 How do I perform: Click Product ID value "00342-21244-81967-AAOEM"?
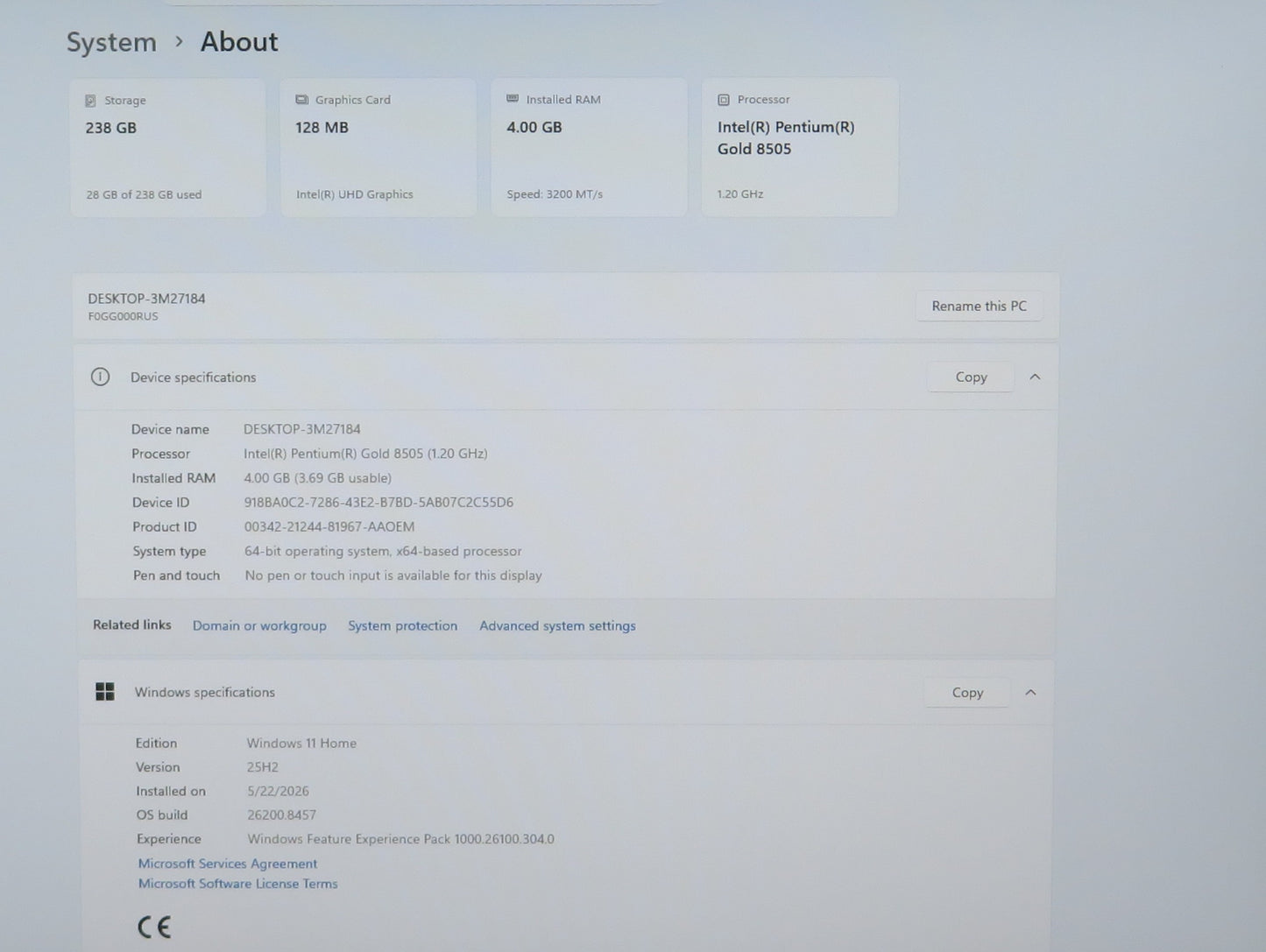(x=329, y=526)
